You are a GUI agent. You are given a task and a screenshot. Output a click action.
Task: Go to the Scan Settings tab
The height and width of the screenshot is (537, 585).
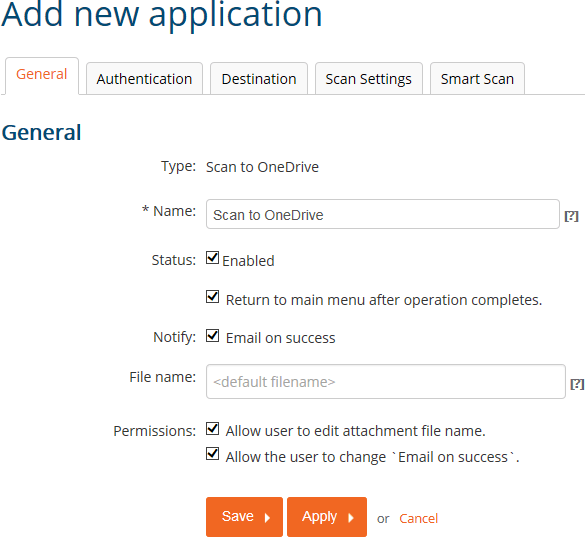pyautogui.click(x=369, y=79)
